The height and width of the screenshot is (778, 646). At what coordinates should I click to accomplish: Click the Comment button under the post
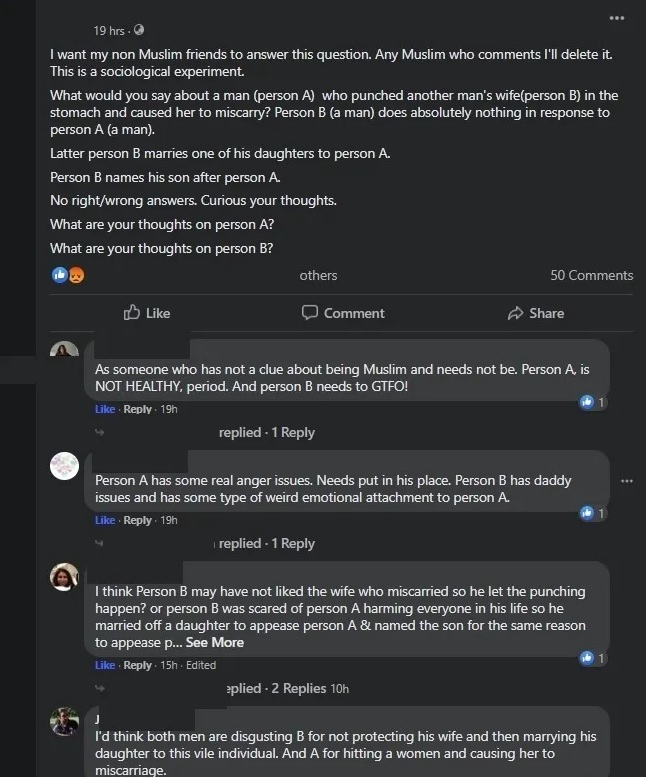click(x=343, y=313)
